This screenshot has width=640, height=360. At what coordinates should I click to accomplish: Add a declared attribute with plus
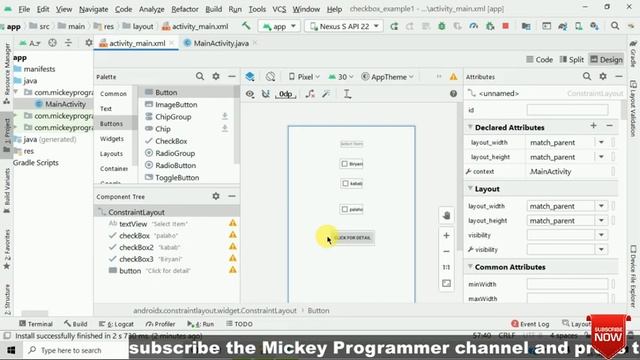tap(593, 126)
